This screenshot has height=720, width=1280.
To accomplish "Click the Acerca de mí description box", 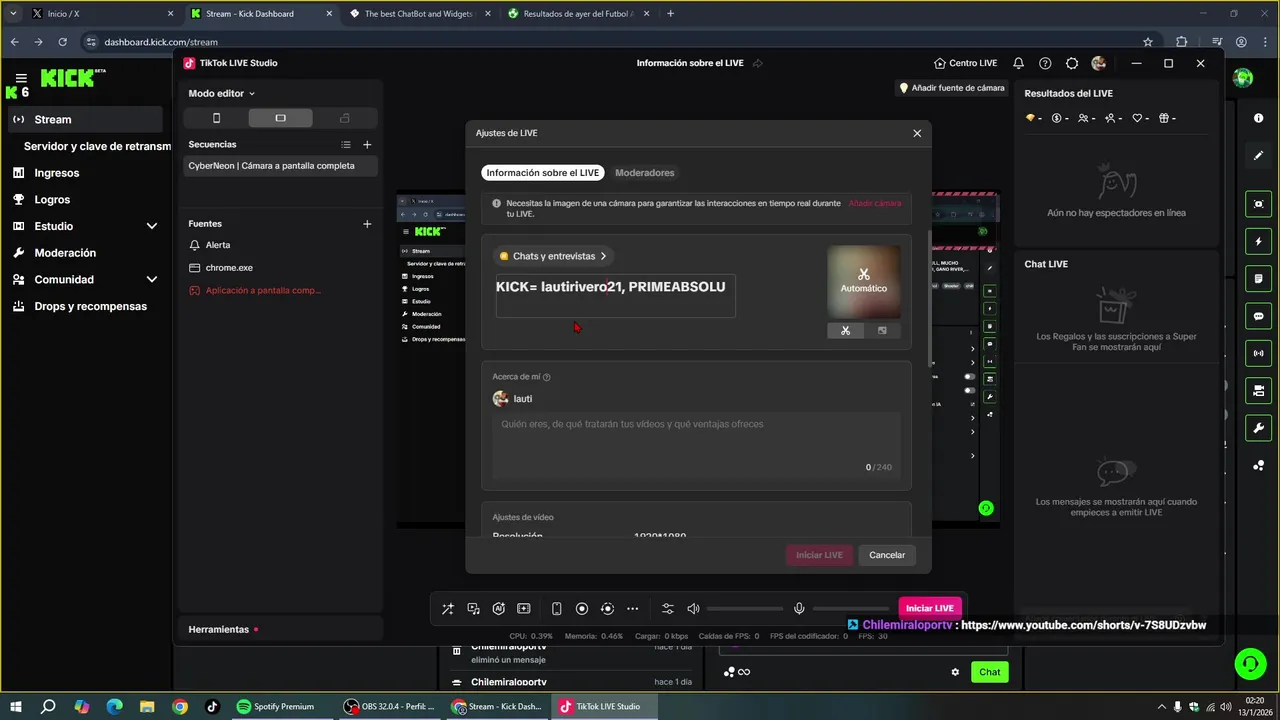I will point(696,444).
